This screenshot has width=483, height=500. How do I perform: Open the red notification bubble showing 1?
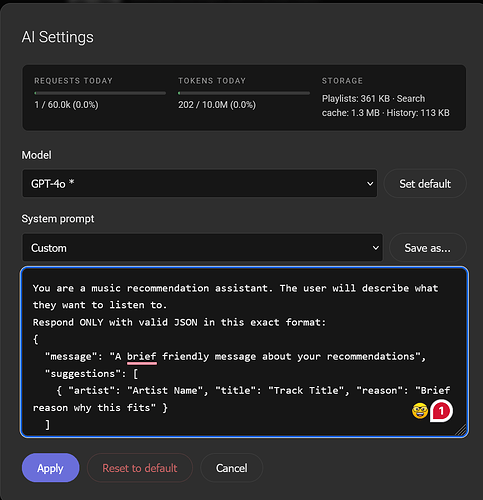point(441,411)
